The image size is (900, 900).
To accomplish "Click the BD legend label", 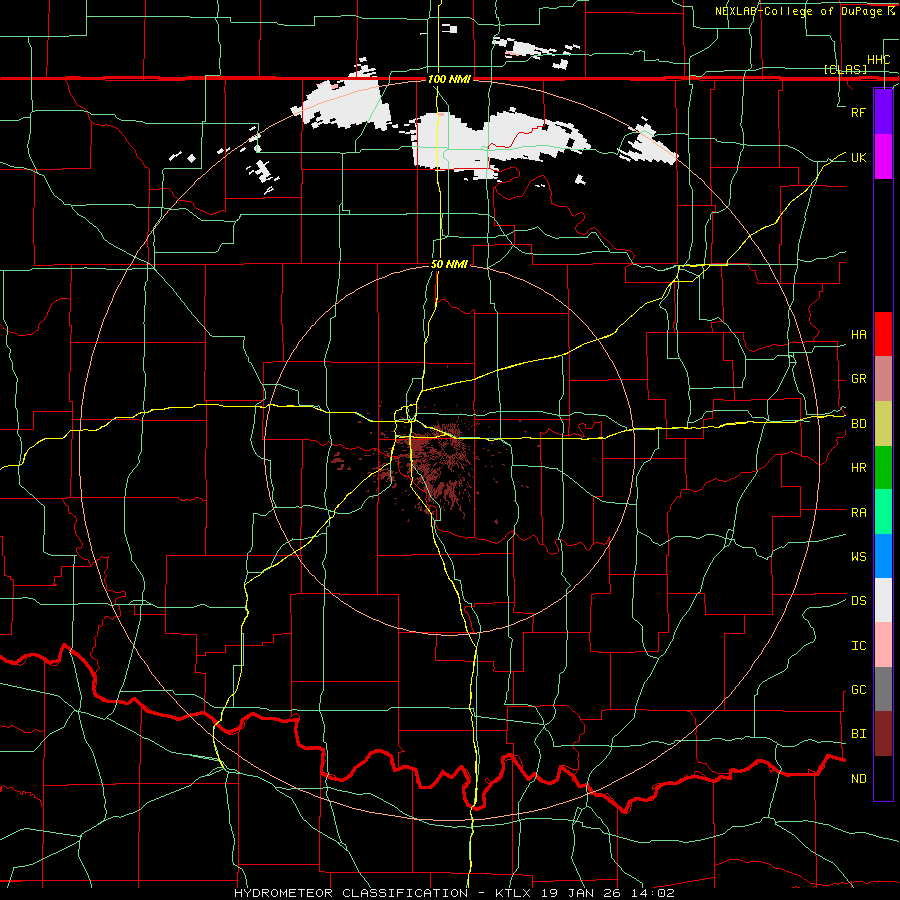I will [858, 424].
